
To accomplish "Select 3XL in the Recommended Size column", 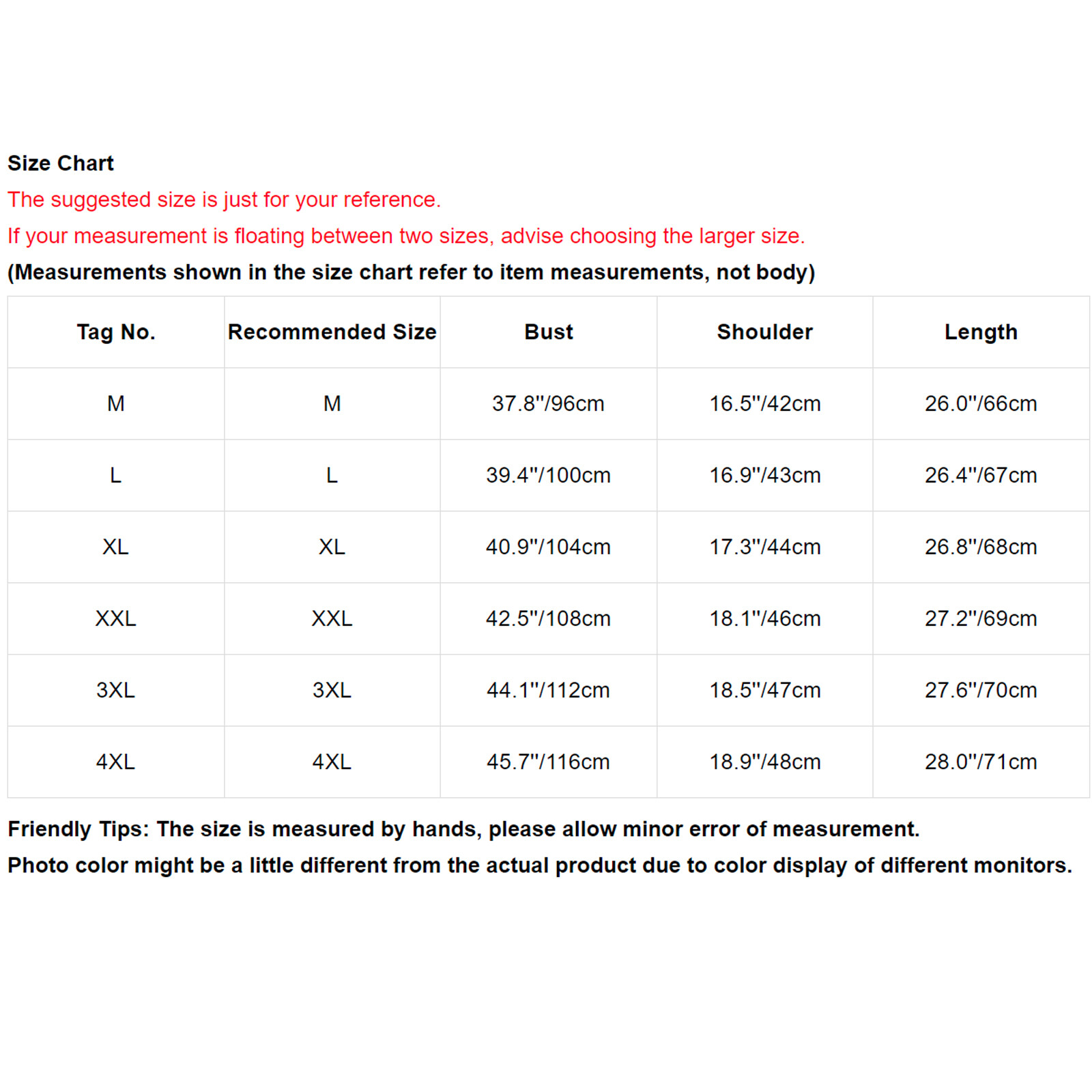I will pyautogui.click(x=332, y=690).
